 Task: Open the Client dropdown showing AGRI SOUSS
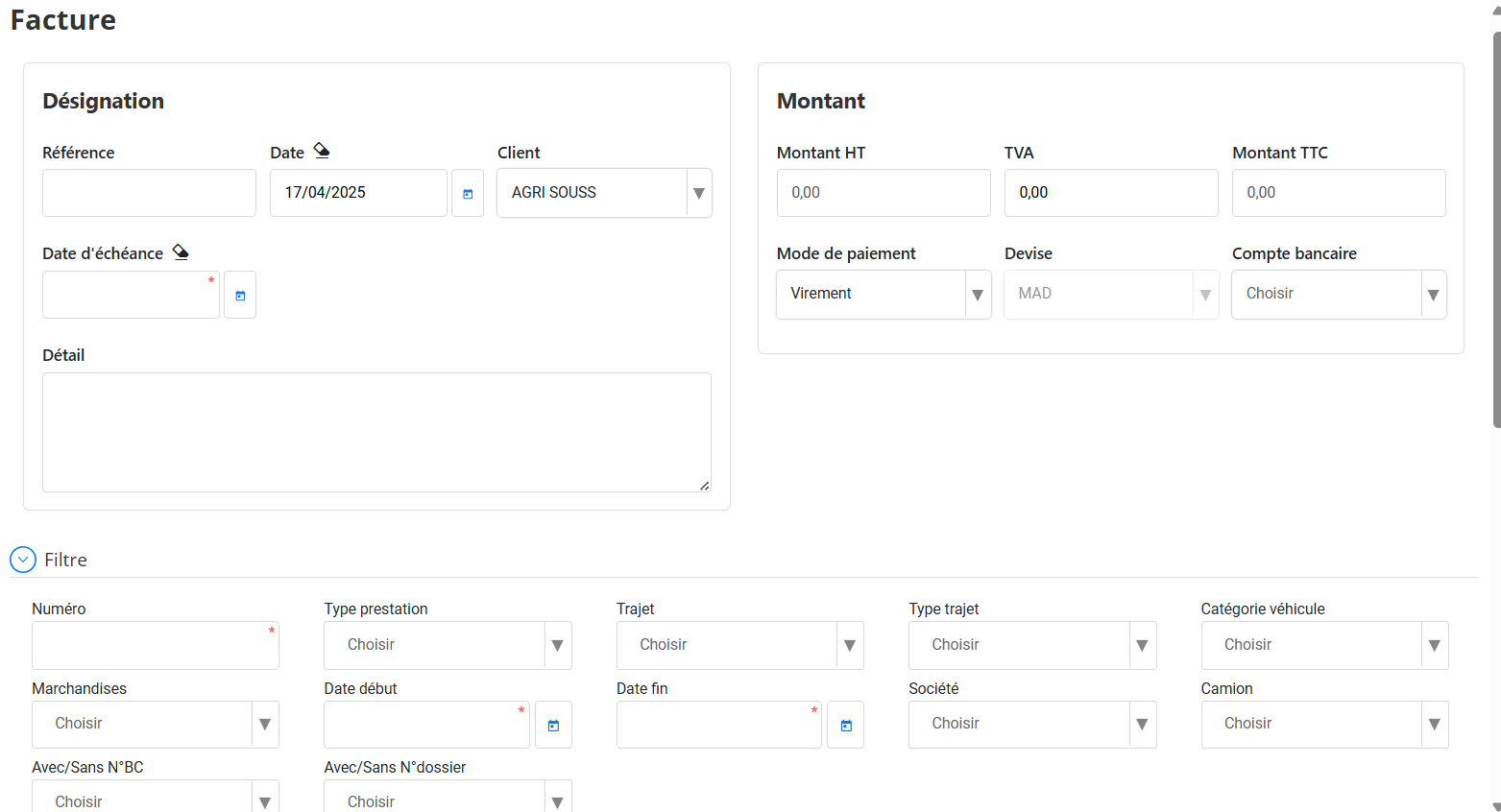point(604,193)
